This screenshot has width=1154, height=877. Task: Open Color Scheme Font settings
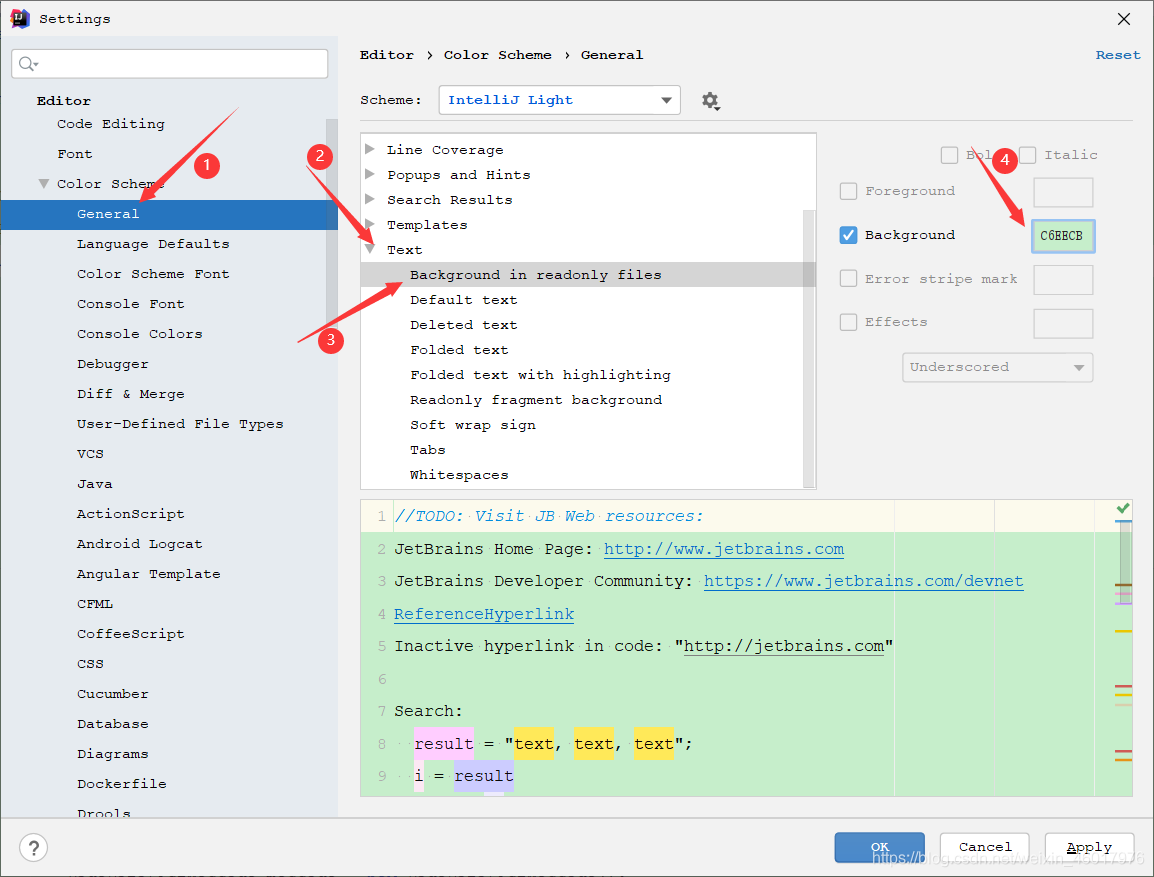click(153, 274)
